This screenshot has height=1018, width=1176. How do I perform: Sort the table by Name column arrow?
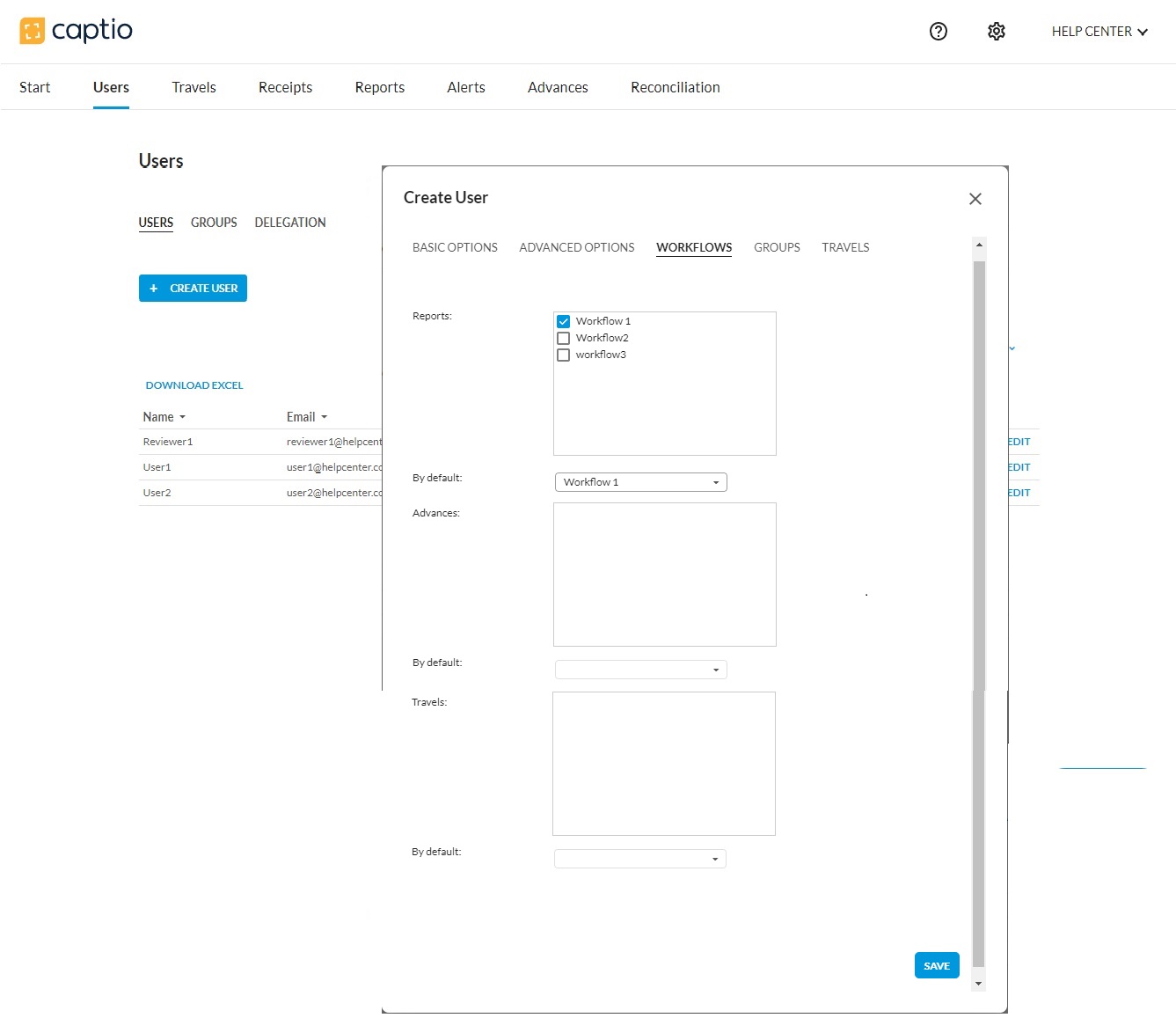click(x=182, y=417)
